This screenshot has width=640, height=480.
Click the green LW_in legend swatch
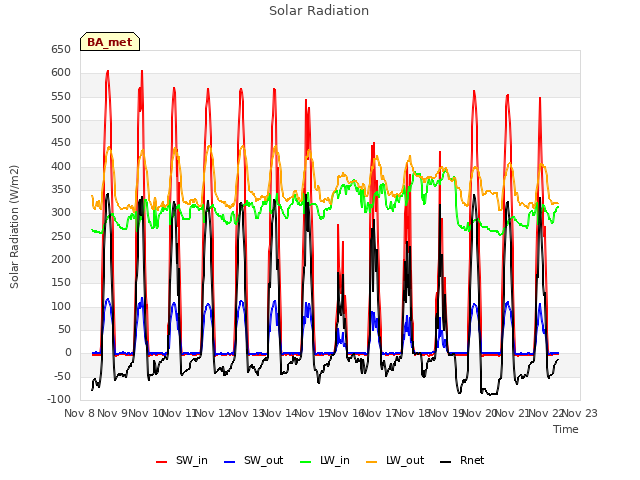tap(306, 462)
